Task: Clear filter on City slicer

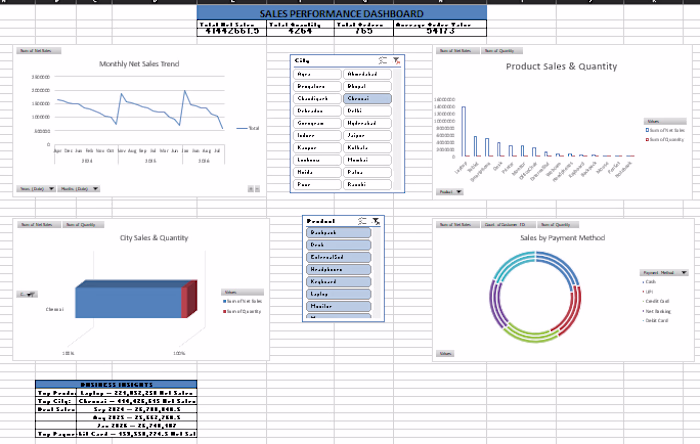Action: click(396, 60)
